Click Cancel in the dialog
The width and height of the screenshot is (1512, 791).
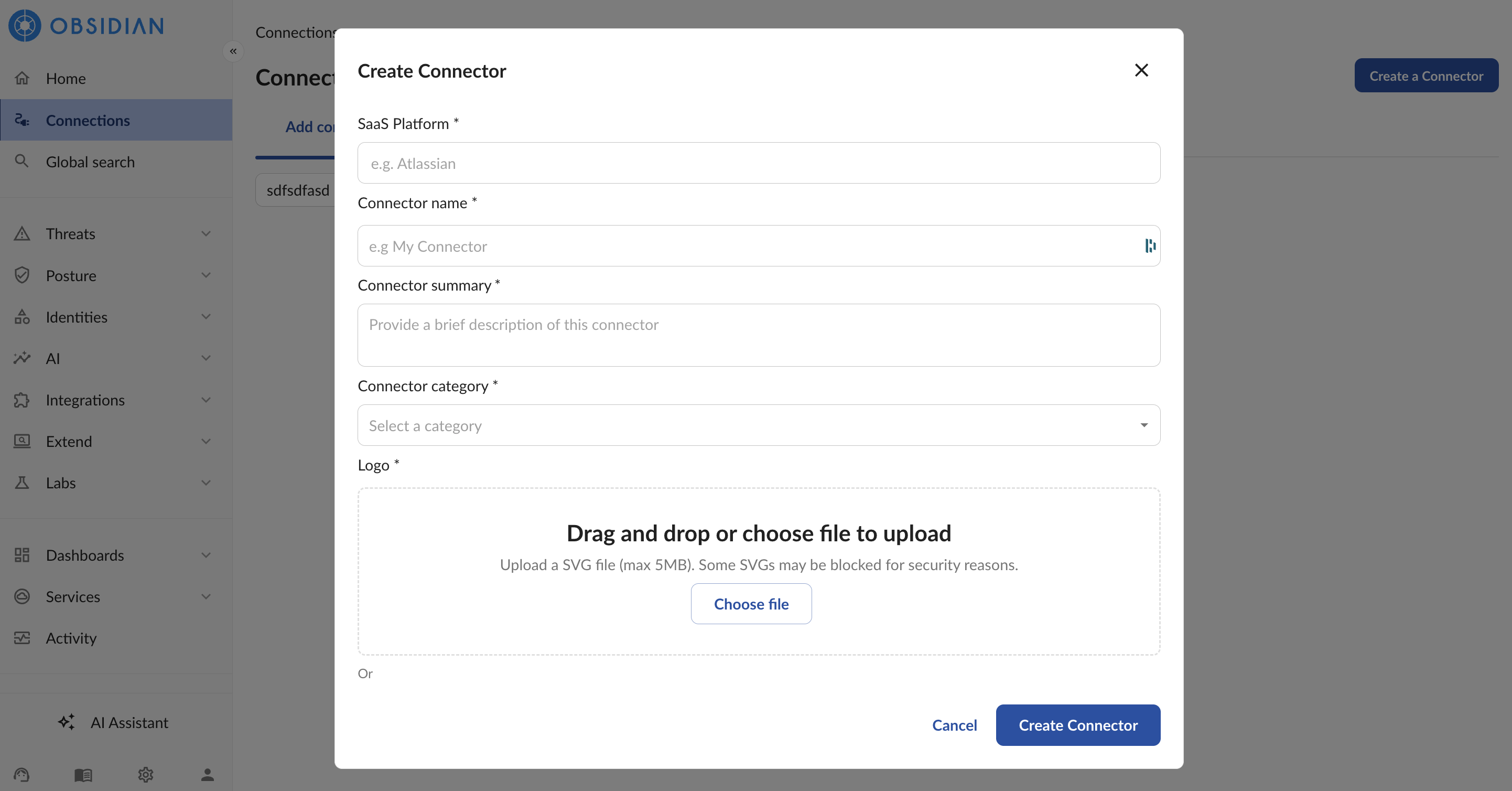point(954,725)
